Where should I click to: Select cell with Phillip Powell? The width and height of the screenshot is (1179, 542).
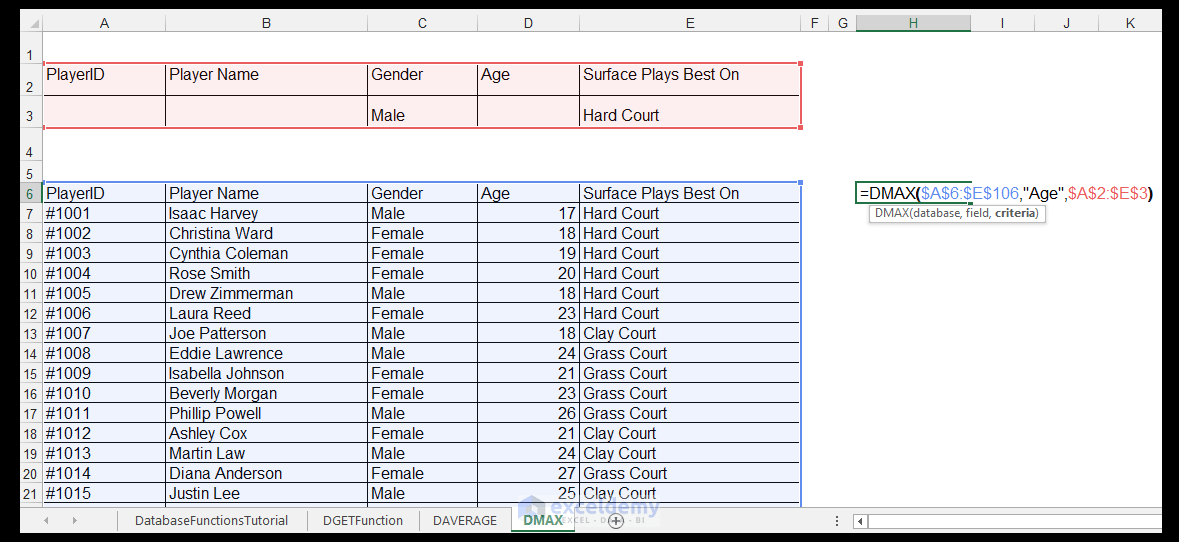tap(266, 413)
